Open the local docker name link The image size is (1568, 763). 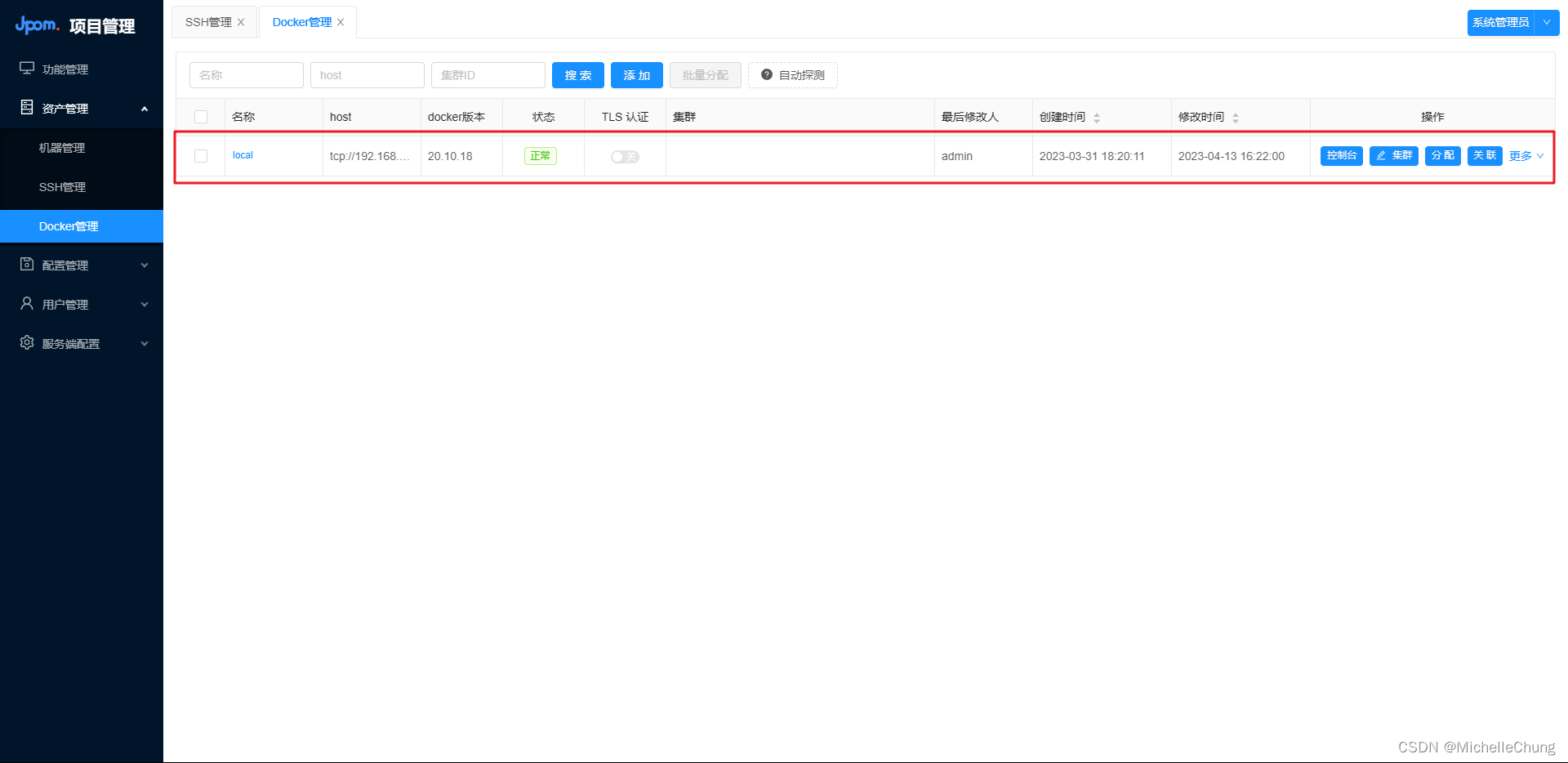[243, 155]
